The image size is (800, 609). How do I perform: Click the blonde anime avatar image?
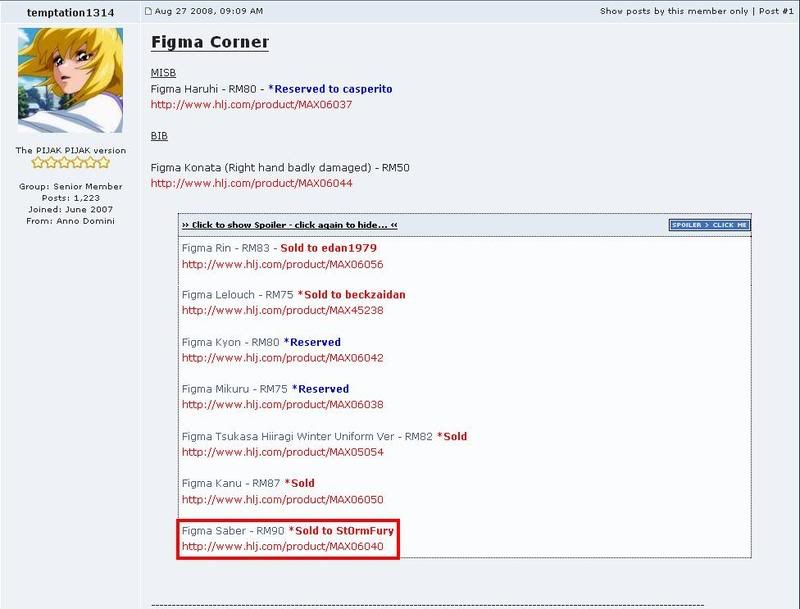(70, 80)
